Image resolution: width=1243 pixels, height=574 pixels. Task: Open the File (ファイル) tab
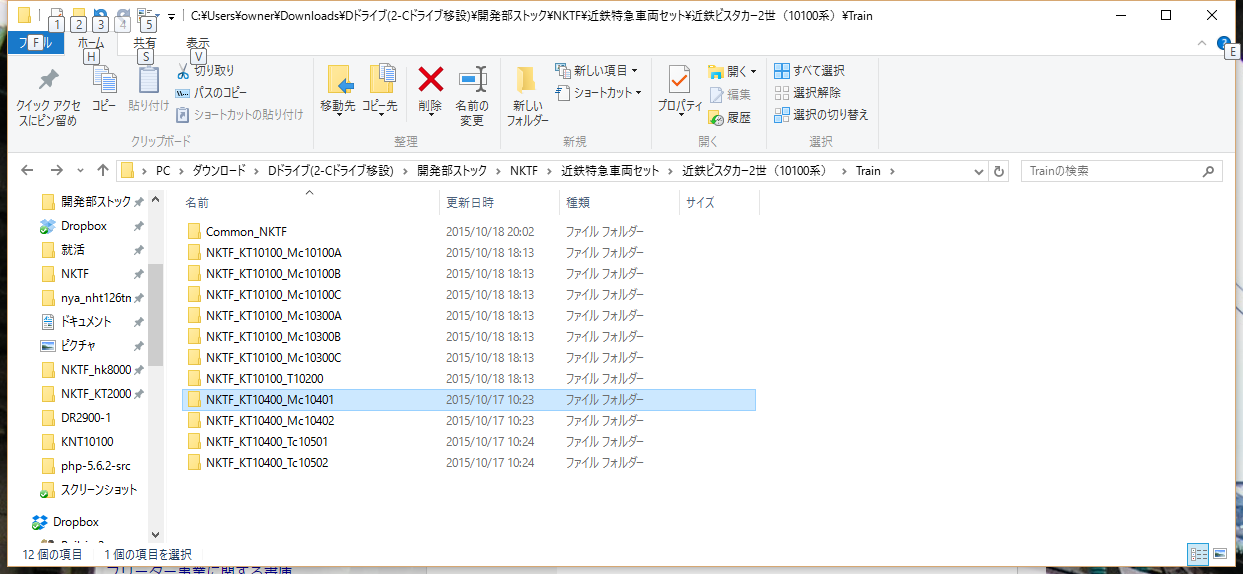coord(35,43)
